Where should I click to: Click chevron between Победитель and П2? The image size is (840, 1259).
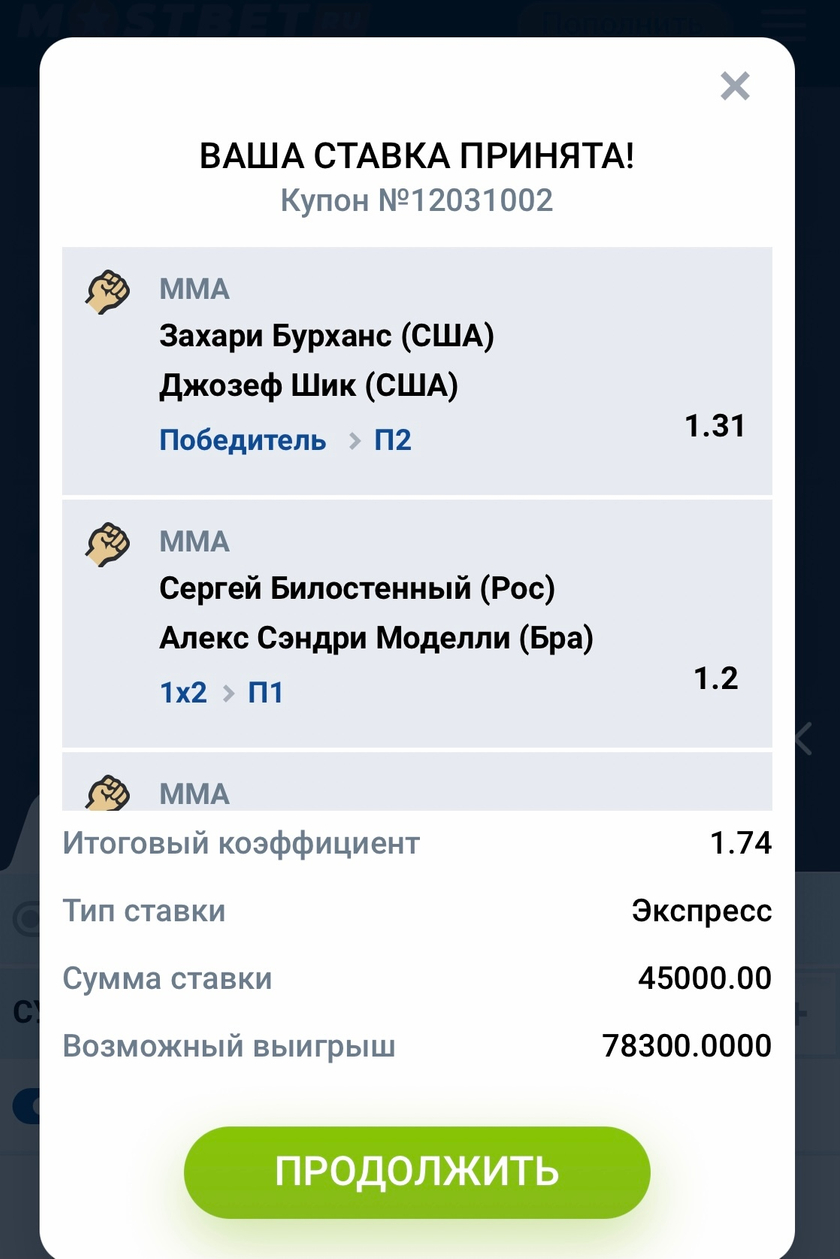353,441
